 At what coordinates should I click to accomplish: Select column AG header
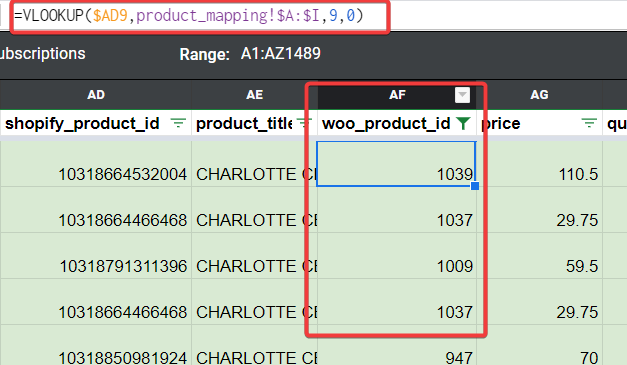point(539,95)
